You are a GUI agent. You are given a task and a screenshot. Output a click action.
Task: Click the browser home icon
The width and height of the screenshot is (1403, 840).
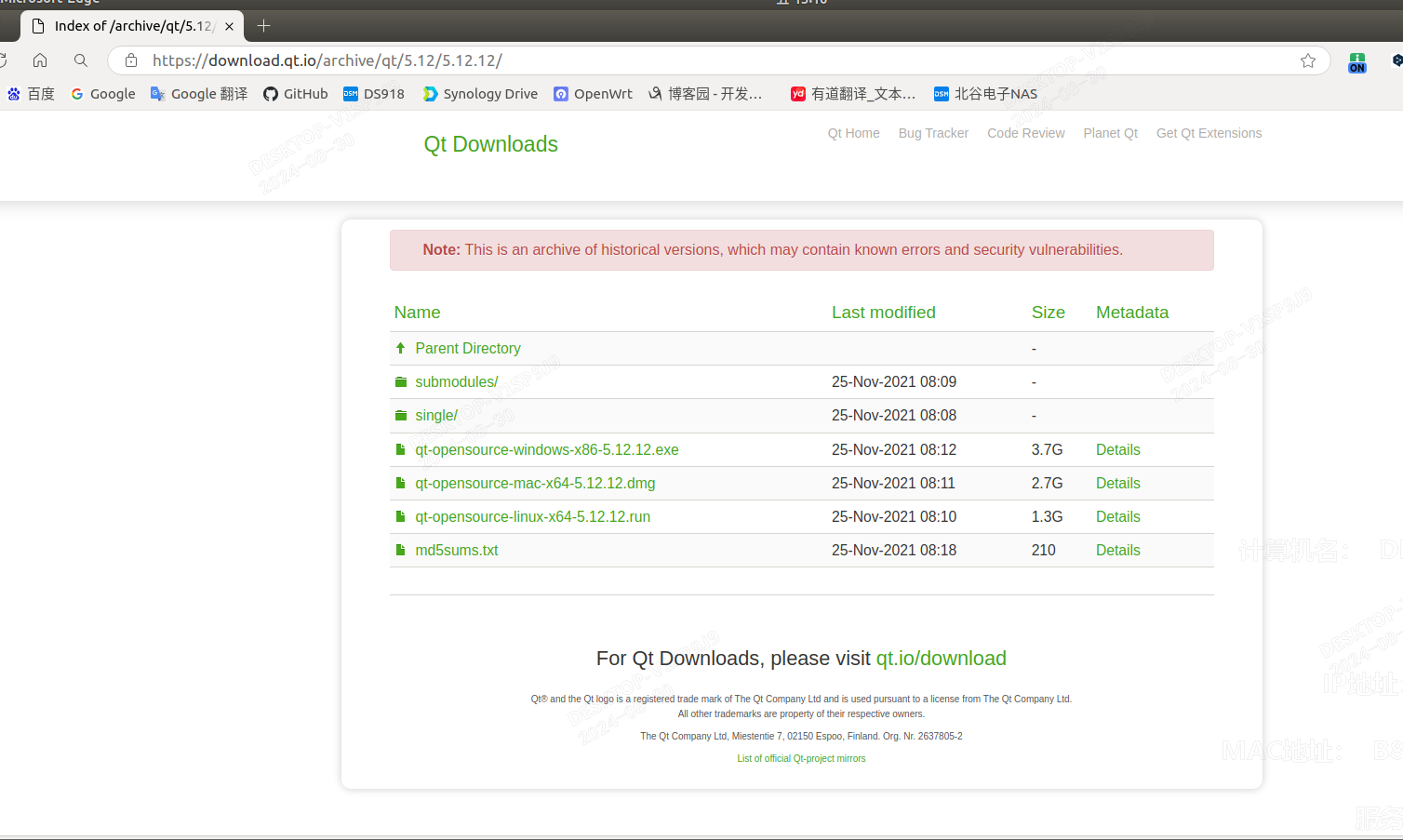[40, 60]
